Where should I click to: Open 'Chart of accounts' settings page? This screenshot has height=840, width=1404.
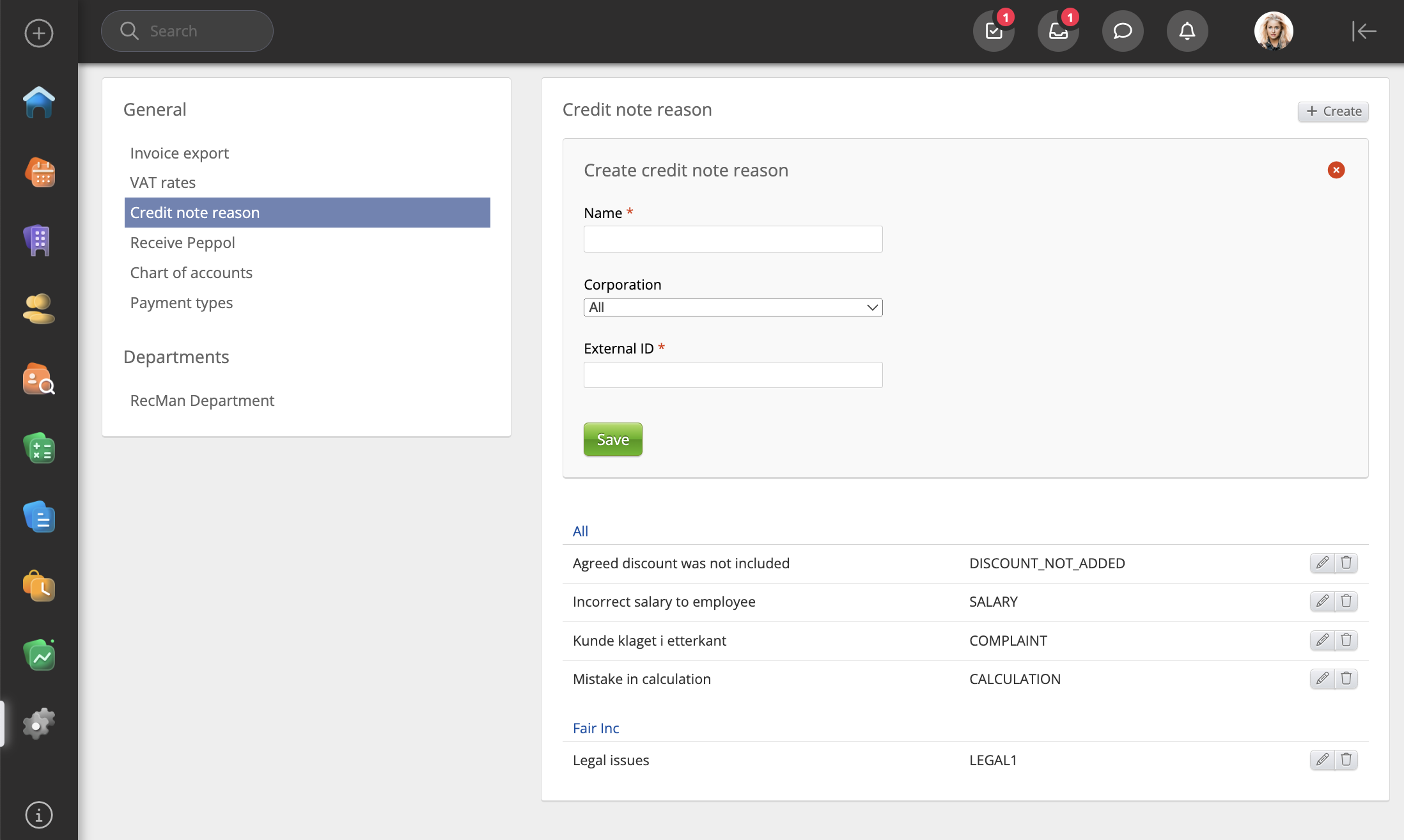[x=191, y=273]
